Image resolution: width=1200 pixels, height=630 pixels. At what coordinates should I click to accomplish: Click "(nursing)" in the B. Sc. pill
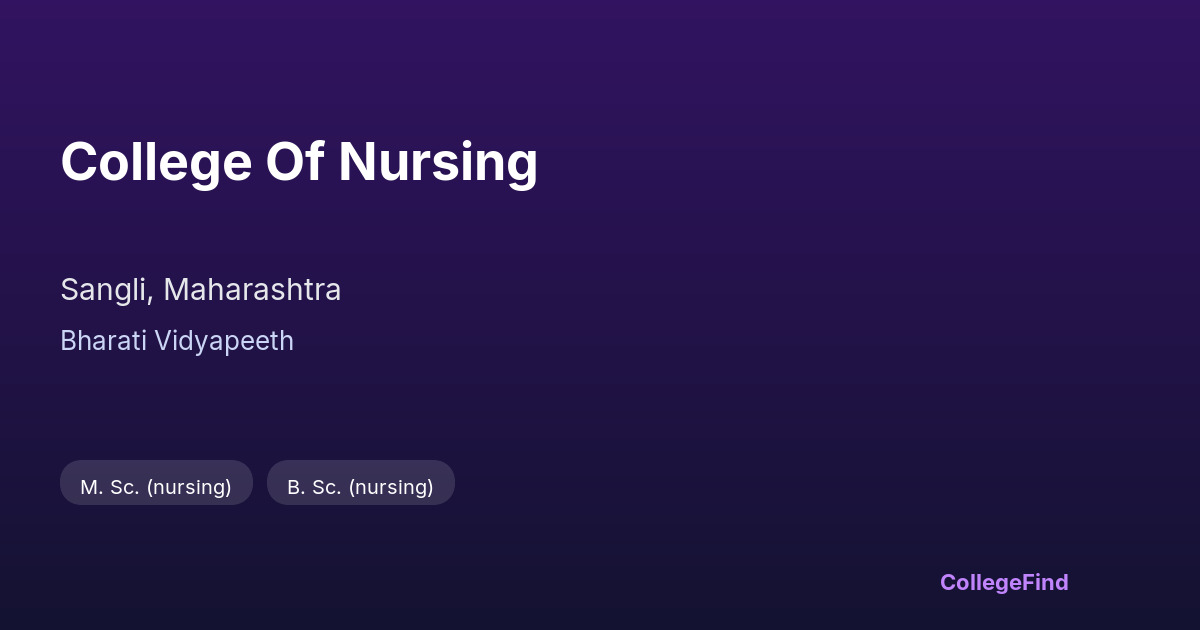[391, 487]
